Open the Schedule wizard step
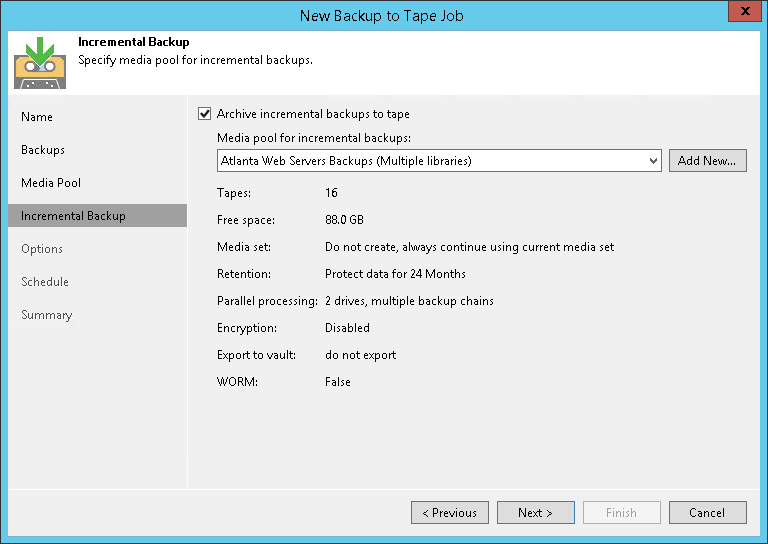The width and height of the screenshot is (768, 544). coord(45,282)
